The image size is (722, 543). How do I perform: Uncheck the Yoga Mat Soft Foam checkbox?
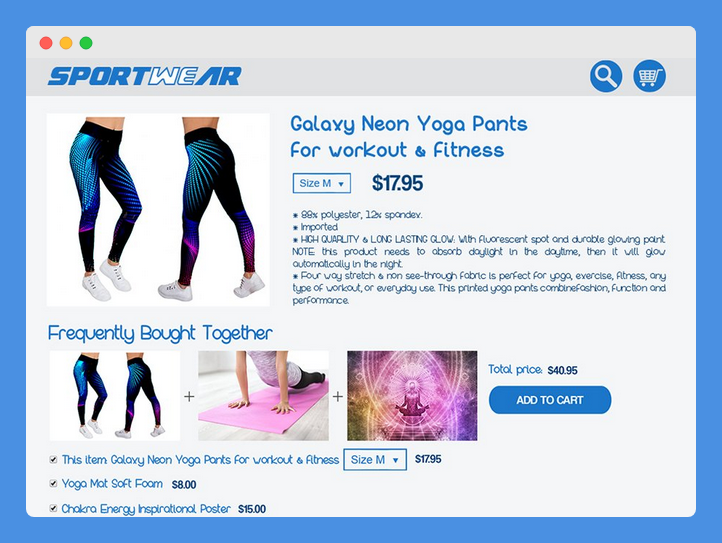53,484
